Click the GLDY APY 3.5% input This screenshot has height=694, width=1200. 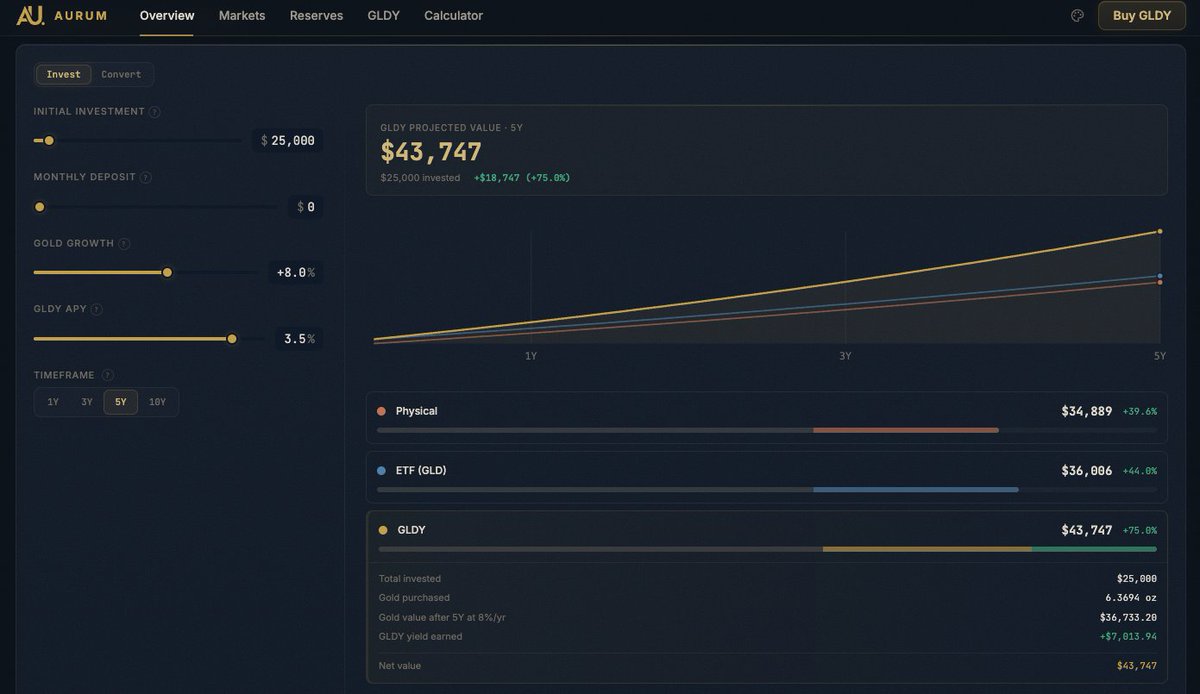pyautogui.click(x=299, y=339)
